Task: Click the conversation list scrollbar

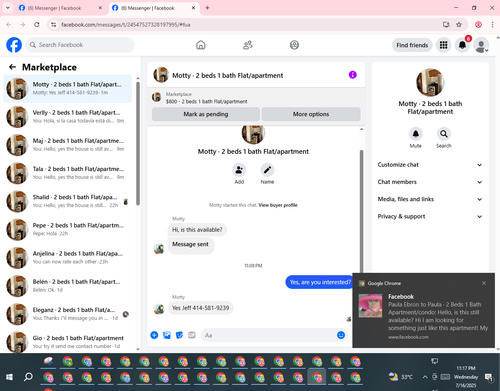Action: 138,143
